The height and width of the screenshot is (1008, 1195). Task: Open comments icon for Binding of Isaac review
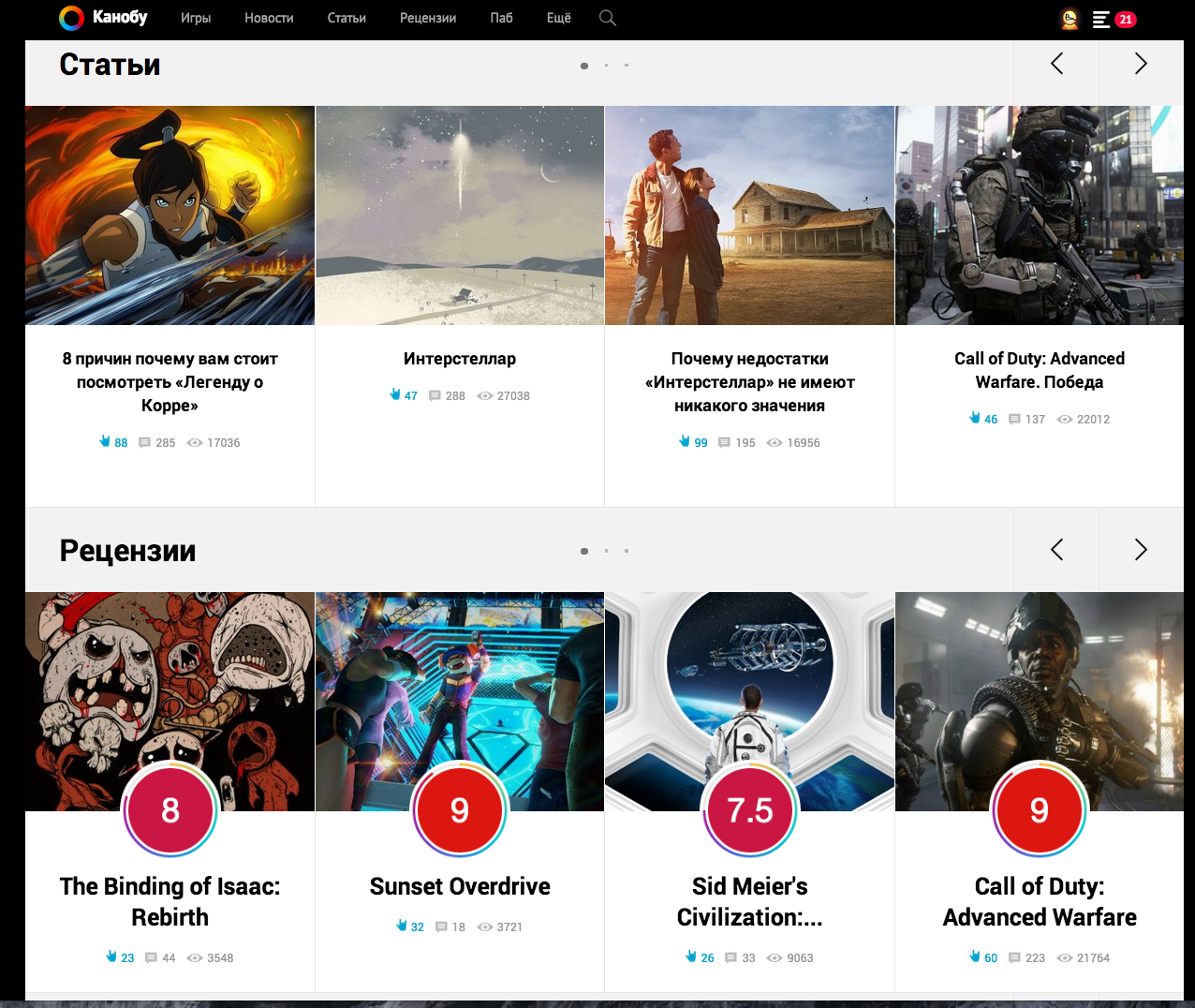pyautogui.click(x=151, y=958)
